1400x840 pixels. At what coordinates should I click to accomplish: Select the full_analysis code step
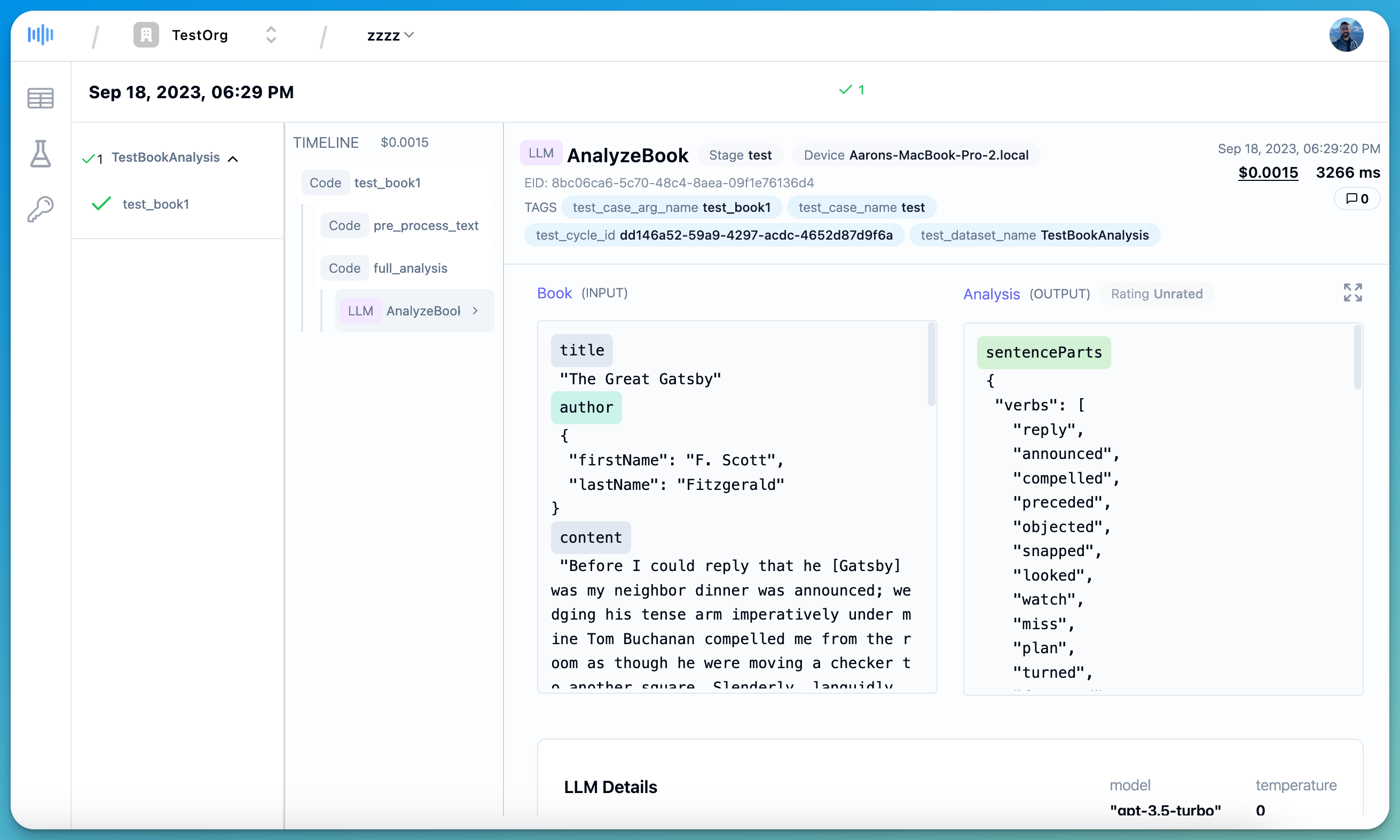[410, 268]
